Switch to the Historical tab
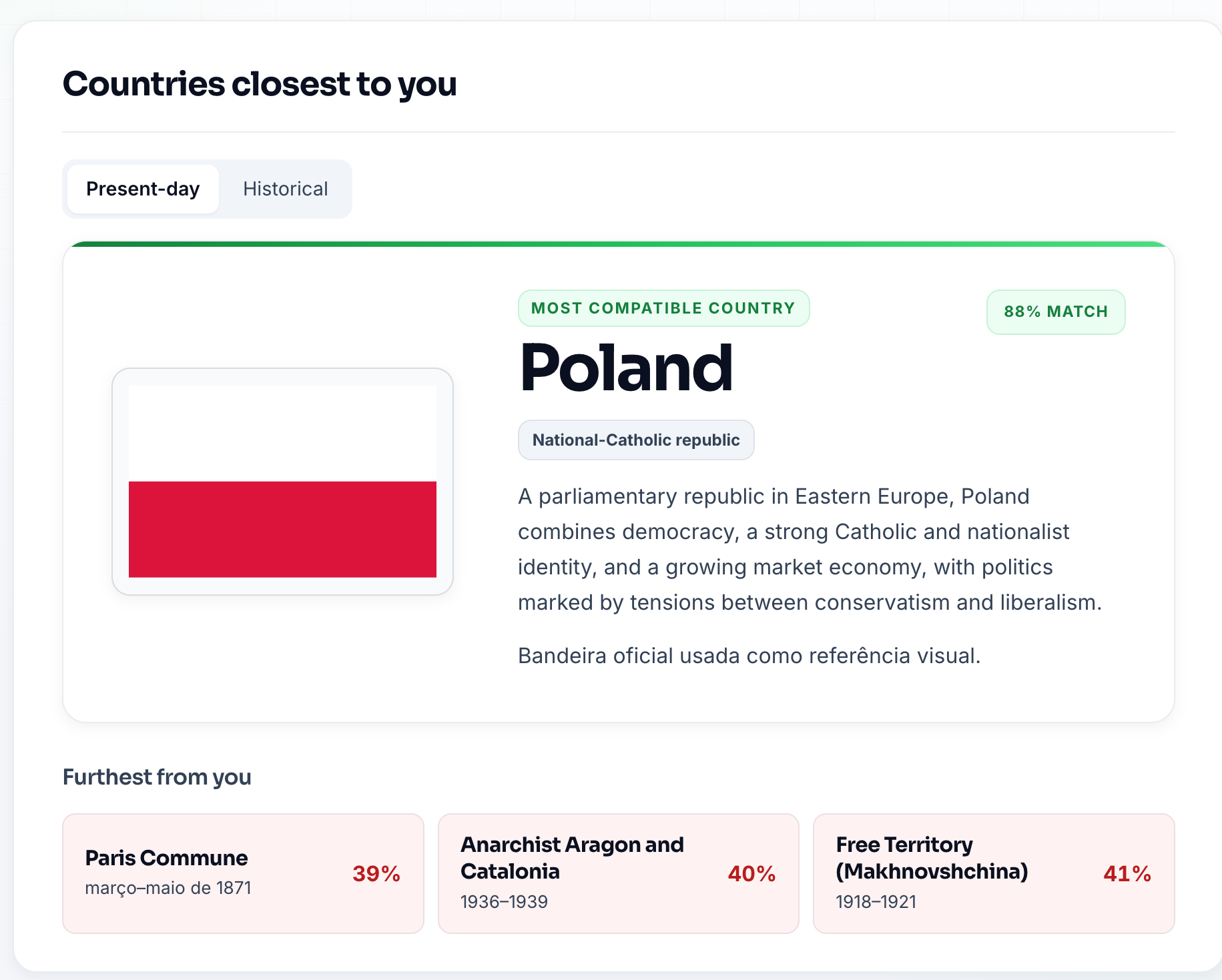The height and width of the screenshot is (980, 1222). click(285, 189)
